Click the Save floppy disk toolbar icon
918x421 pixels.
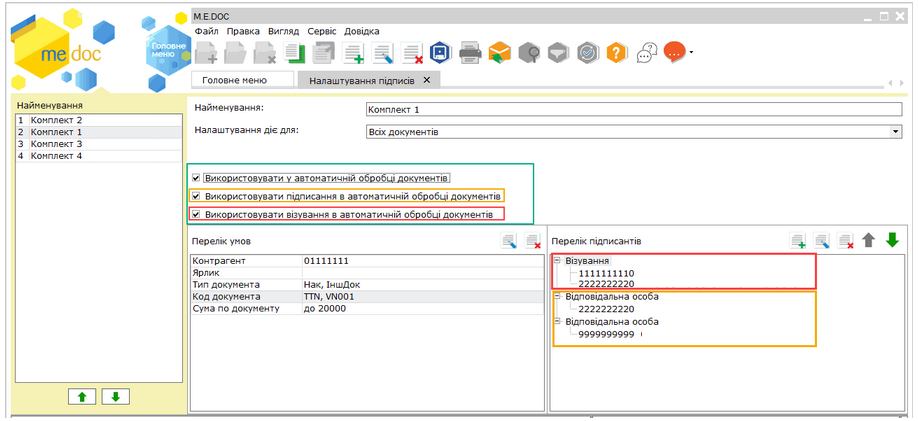pyautogui.click(x=440, y=52)
